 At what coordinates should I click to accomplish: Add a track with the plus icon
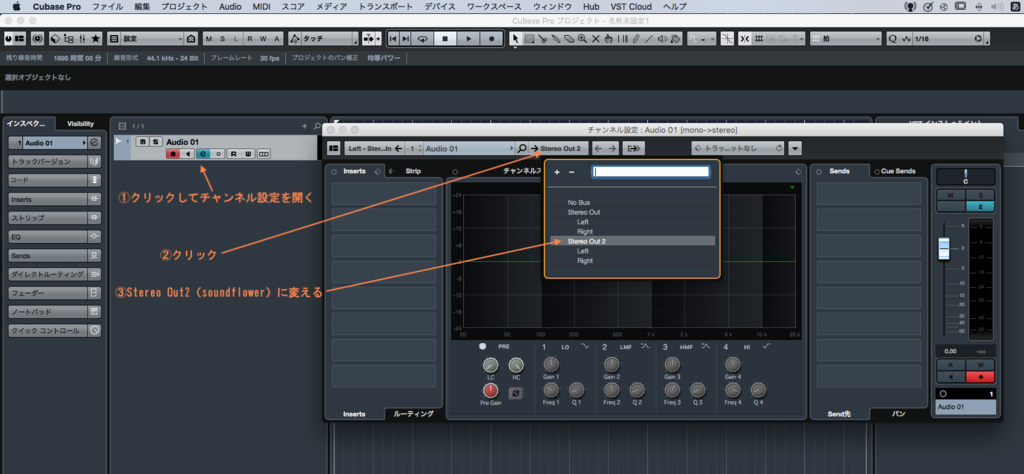coord(304,125)
